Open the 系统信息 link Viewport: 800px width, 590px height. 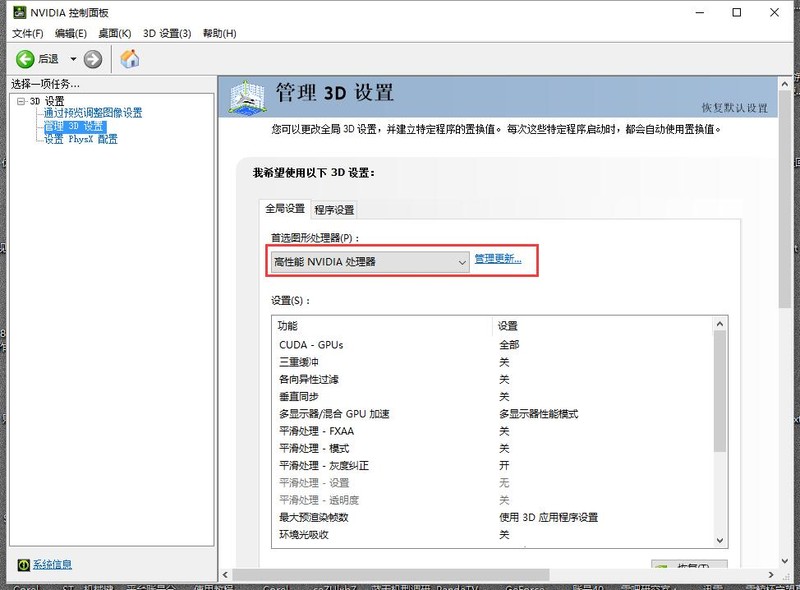tap(53, 564)
